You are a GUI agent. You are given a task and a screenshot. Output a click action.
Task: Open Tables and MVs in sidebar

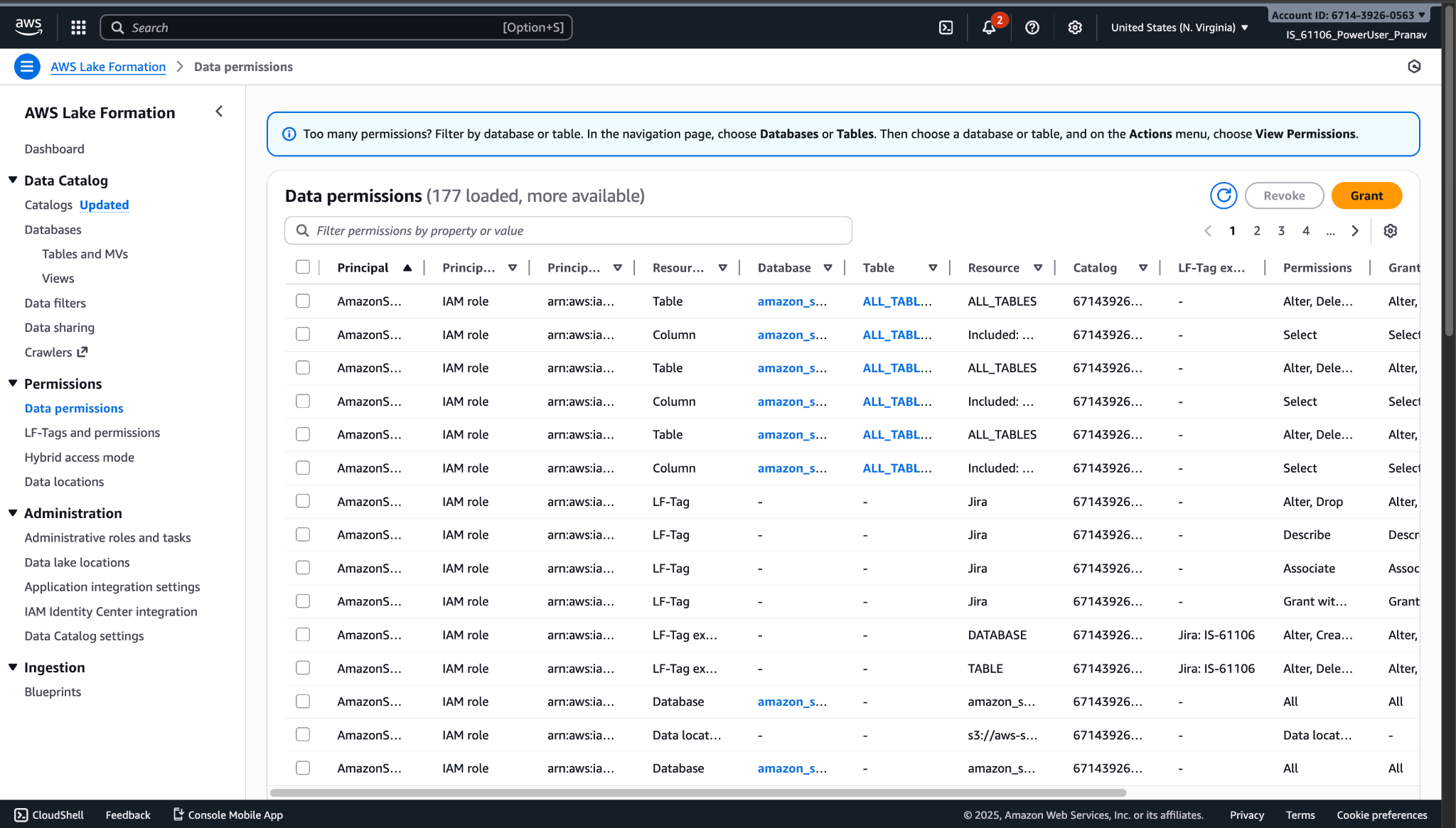85,254
